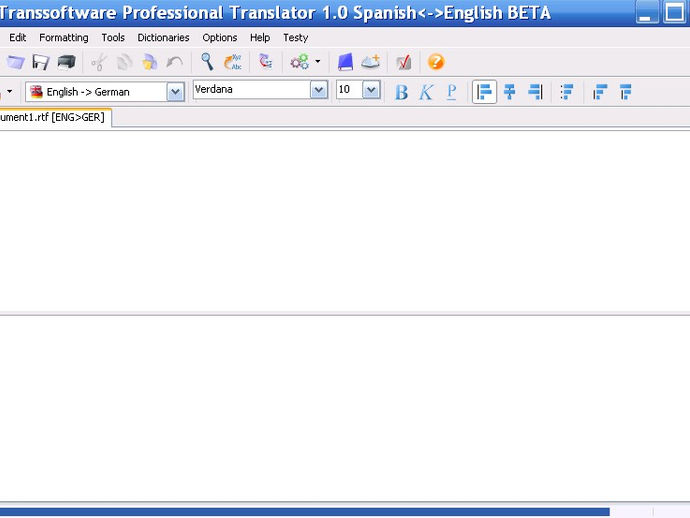Click the translate document icon

[266, 62]
